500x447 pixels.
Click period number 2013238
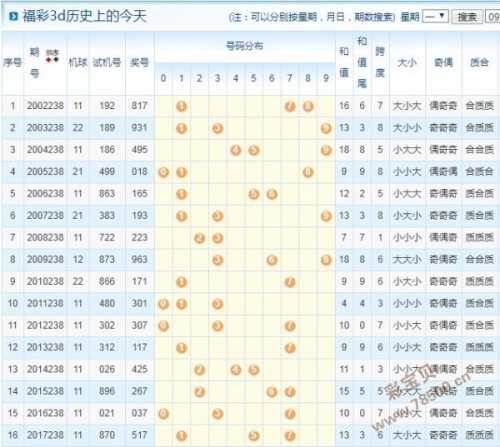click(45, 347)
